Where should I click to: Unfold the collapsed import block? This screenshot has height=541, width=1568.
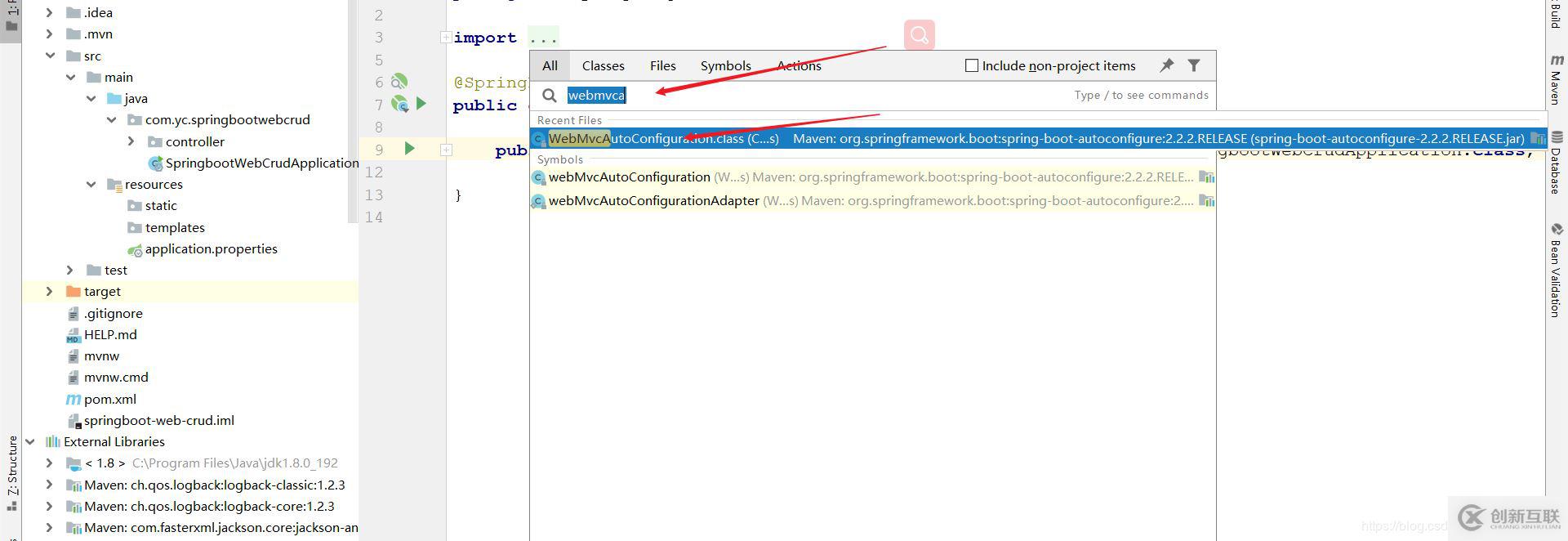(x=446, y=37)
